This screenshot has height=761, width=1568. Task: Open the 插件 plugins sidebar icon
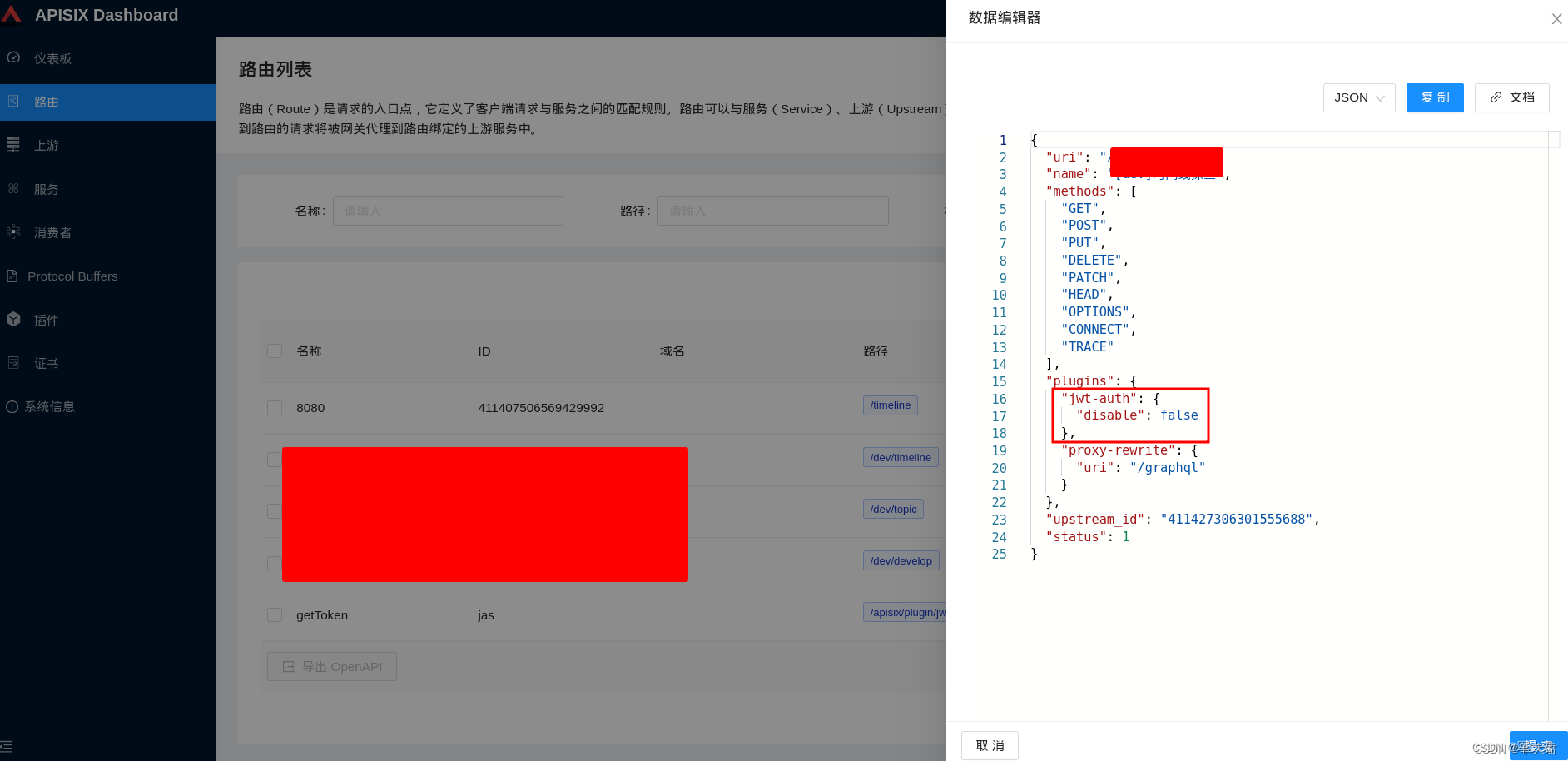point(13,319)
